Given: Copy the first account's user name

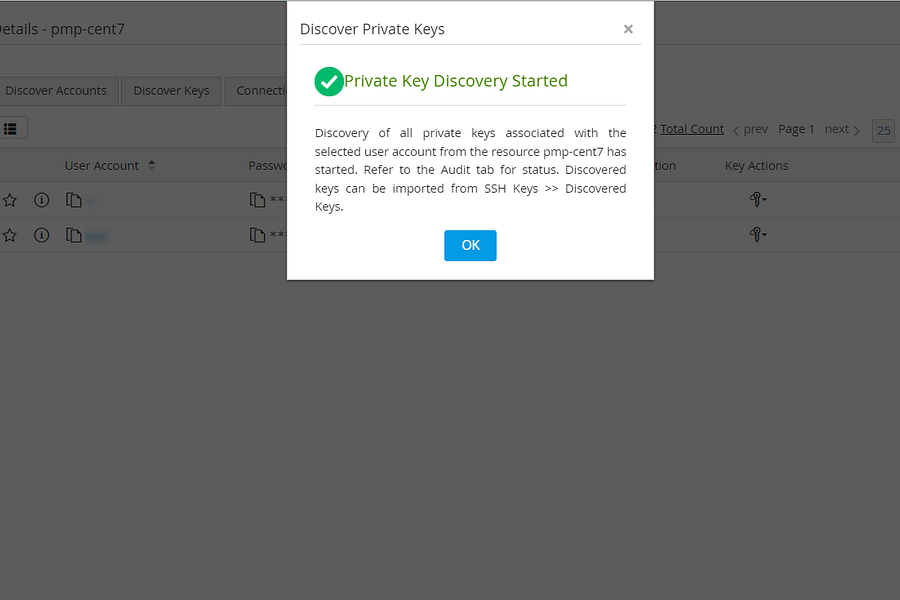Looking at the screenshot, I should click(x=73, y=200).
